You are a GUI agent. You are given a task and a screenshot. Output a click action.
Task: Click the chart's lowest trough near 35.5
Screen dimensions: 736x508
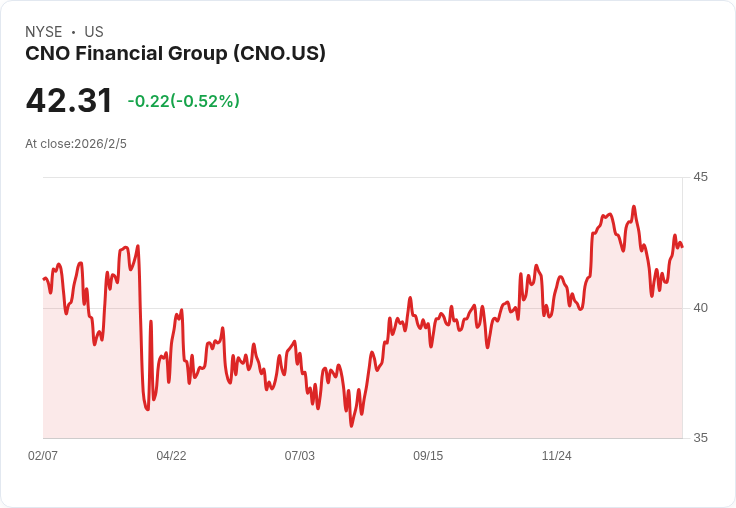tap(351, 425)
